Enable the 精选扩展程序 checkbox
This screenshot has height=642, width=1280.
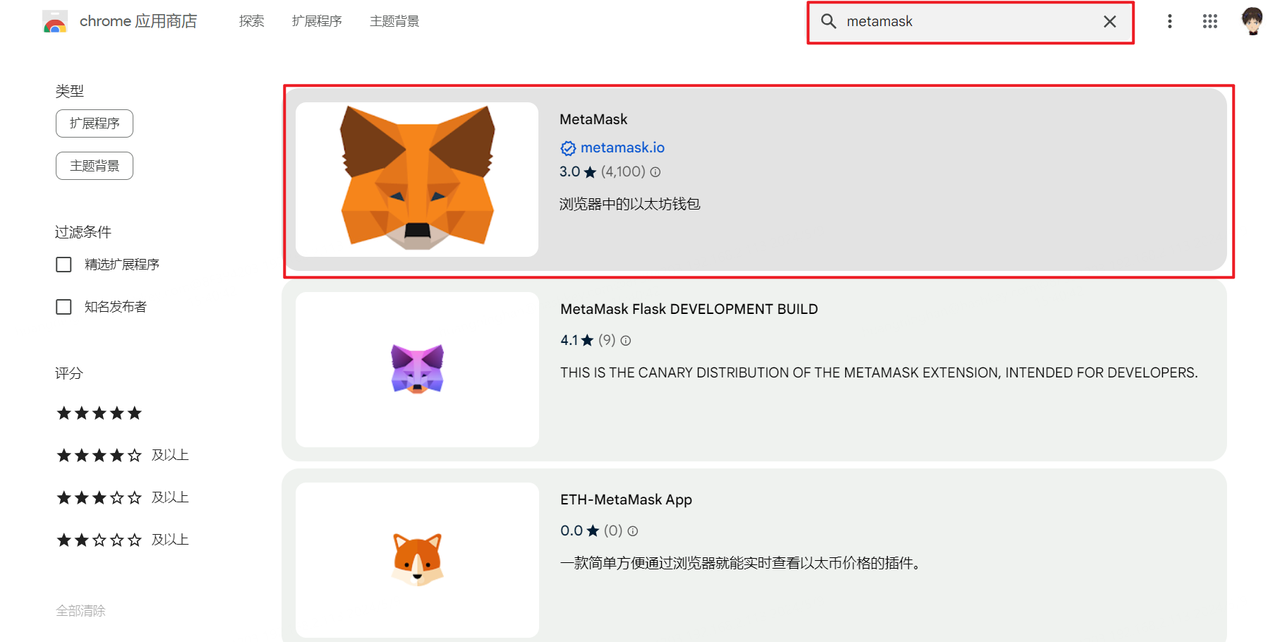coord(64,265)
